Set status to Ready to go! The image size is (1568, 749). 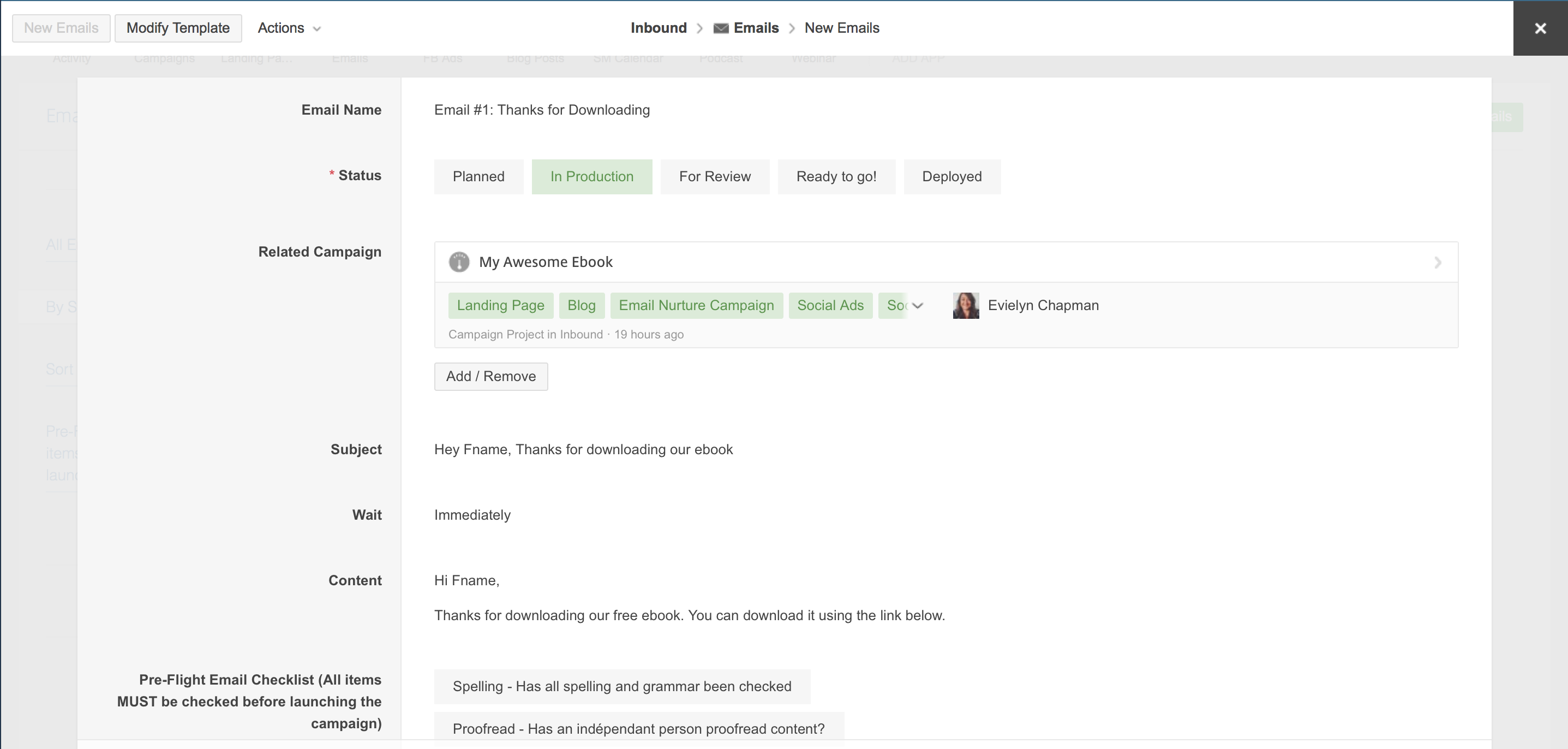click(836, 176)
